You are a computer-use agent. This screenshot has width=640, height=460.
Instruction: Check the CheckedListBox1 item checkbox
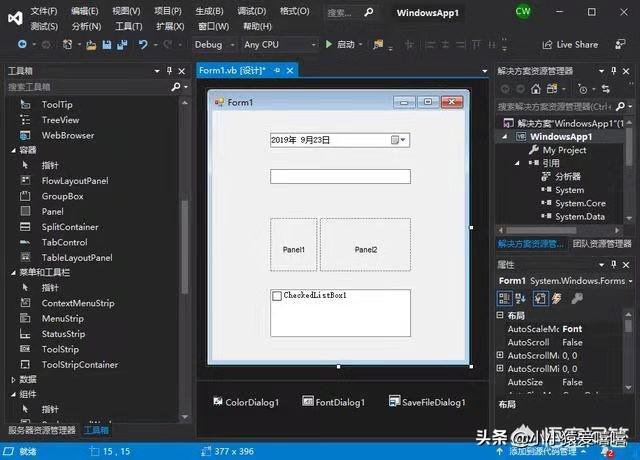277,296
